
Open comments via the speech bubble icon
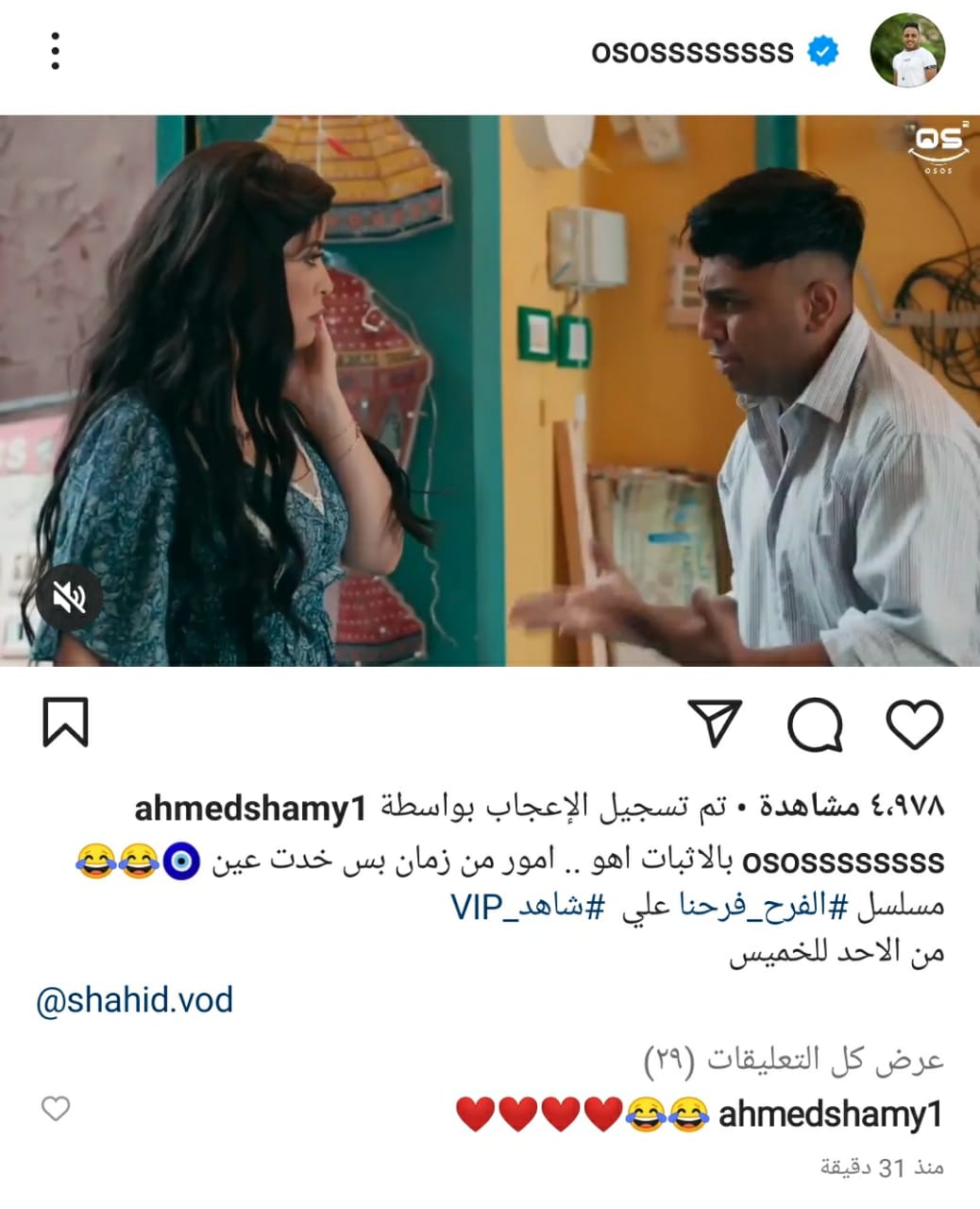click(815, 725)
